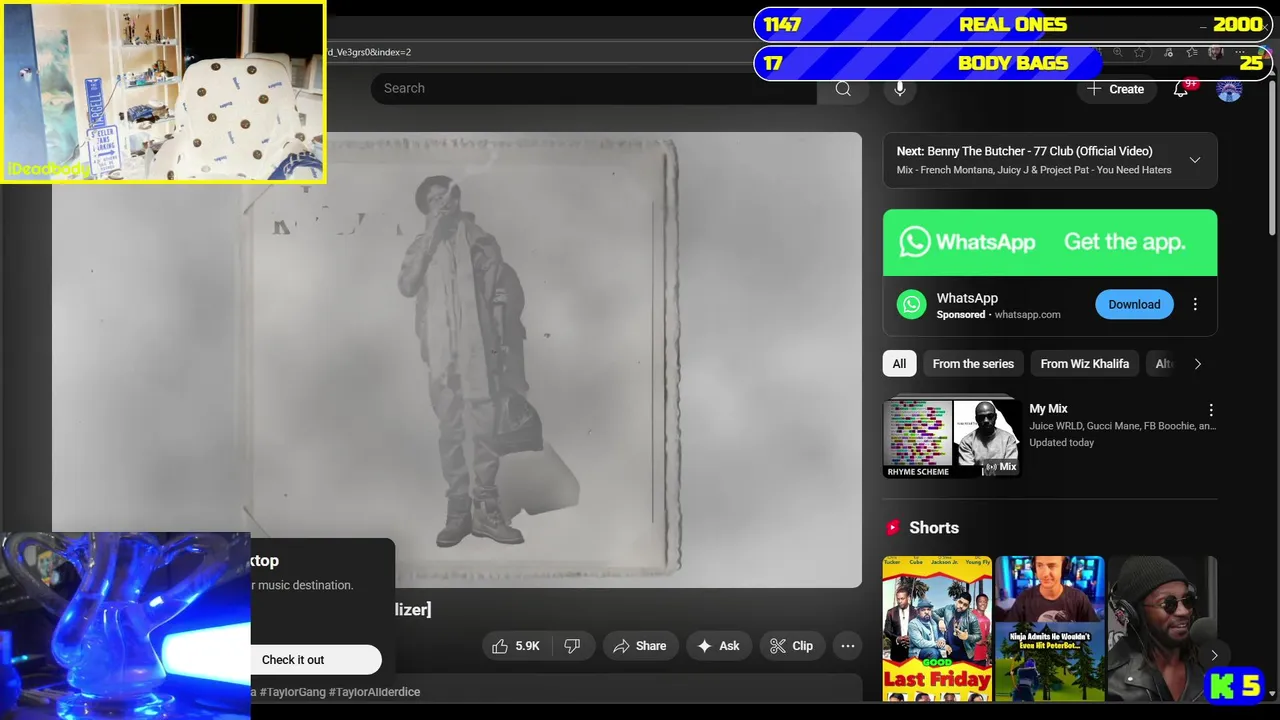Viewport: 1280px width, 720px height.
Task: Like the video showing 5.9K likes
Action: pos(516,646)
